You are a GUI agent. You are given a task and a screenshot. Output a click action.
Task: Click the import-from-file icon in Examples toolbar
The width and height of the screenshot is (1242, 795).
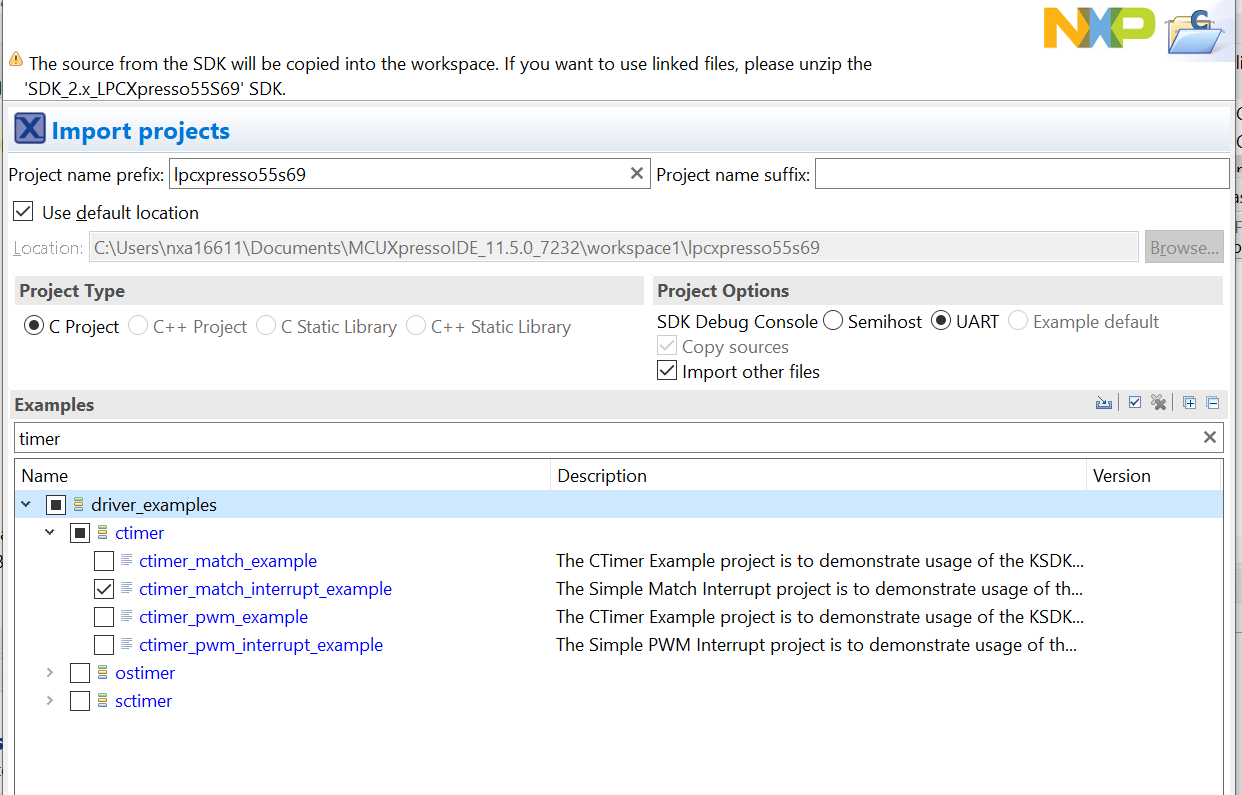(1104, 403)
